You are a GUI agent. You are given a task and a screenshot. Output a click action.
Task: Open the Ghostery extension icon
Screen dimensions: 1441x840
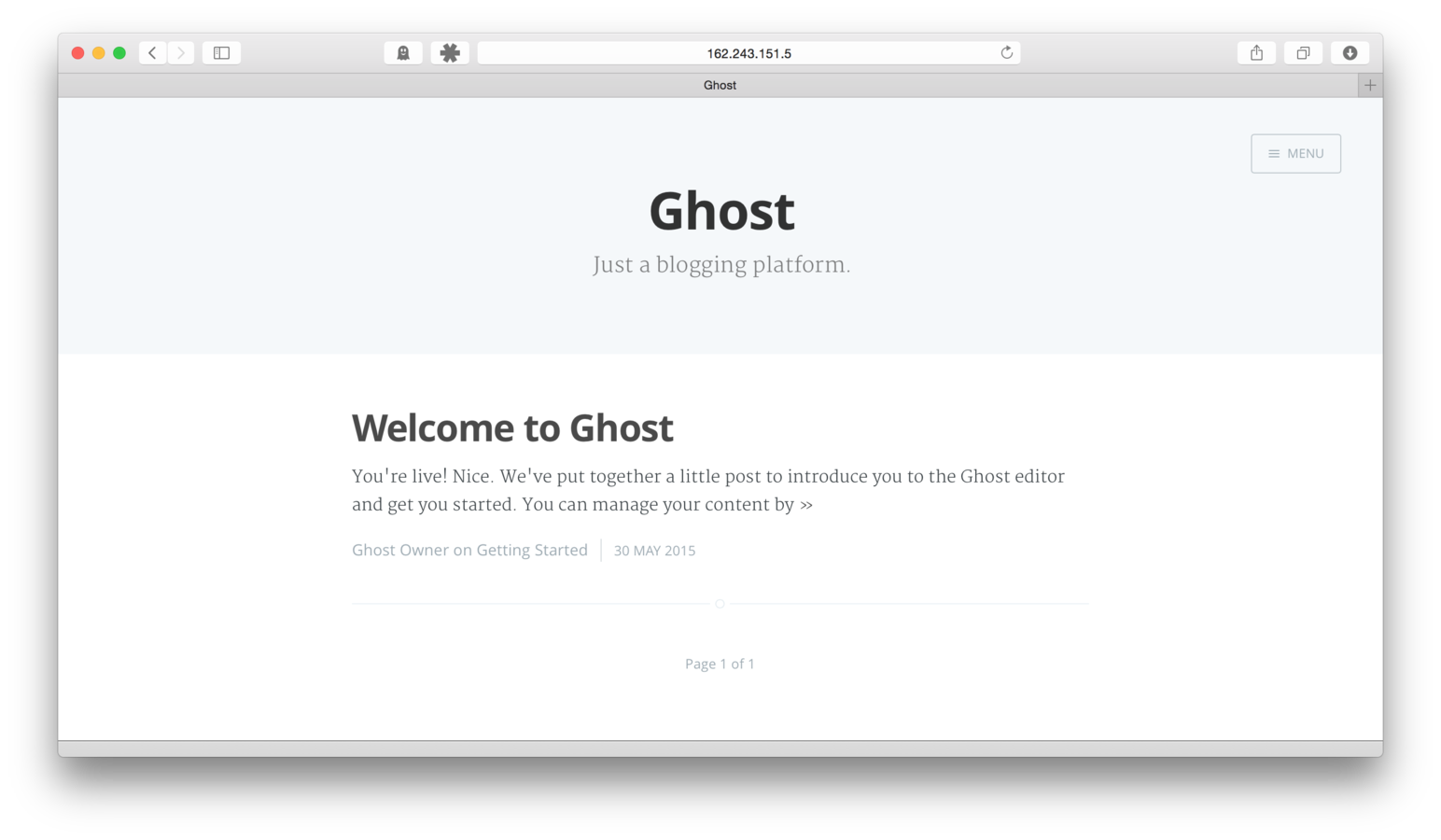403,53
